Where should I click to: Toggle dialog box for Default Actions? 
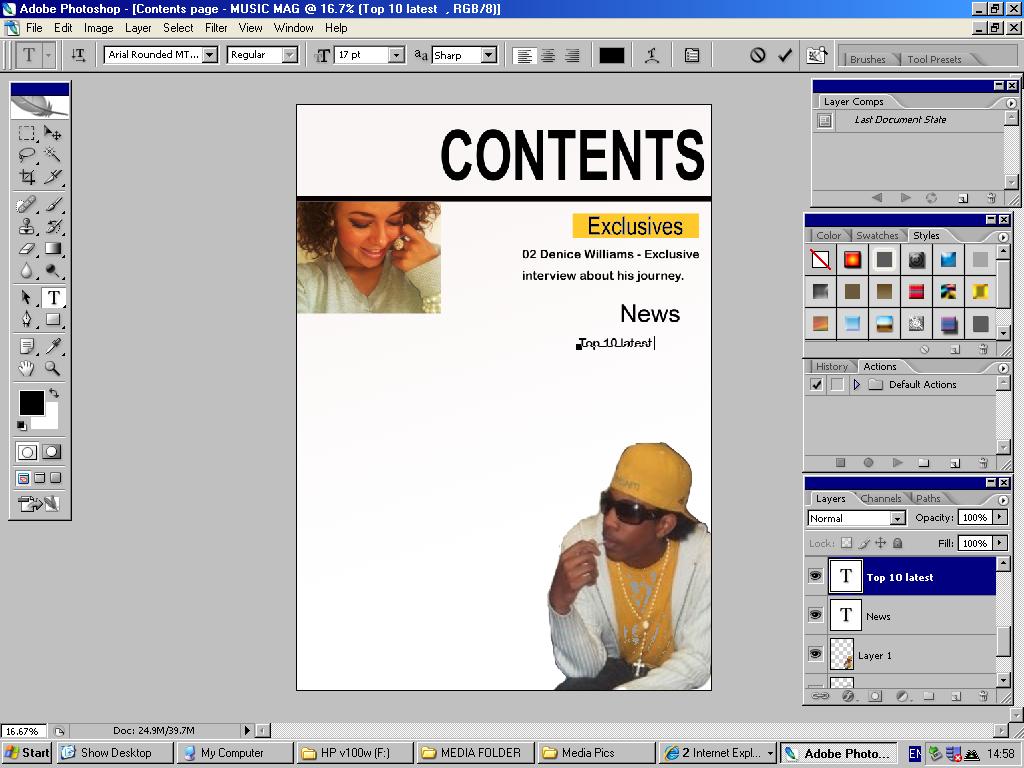[837, 385]
